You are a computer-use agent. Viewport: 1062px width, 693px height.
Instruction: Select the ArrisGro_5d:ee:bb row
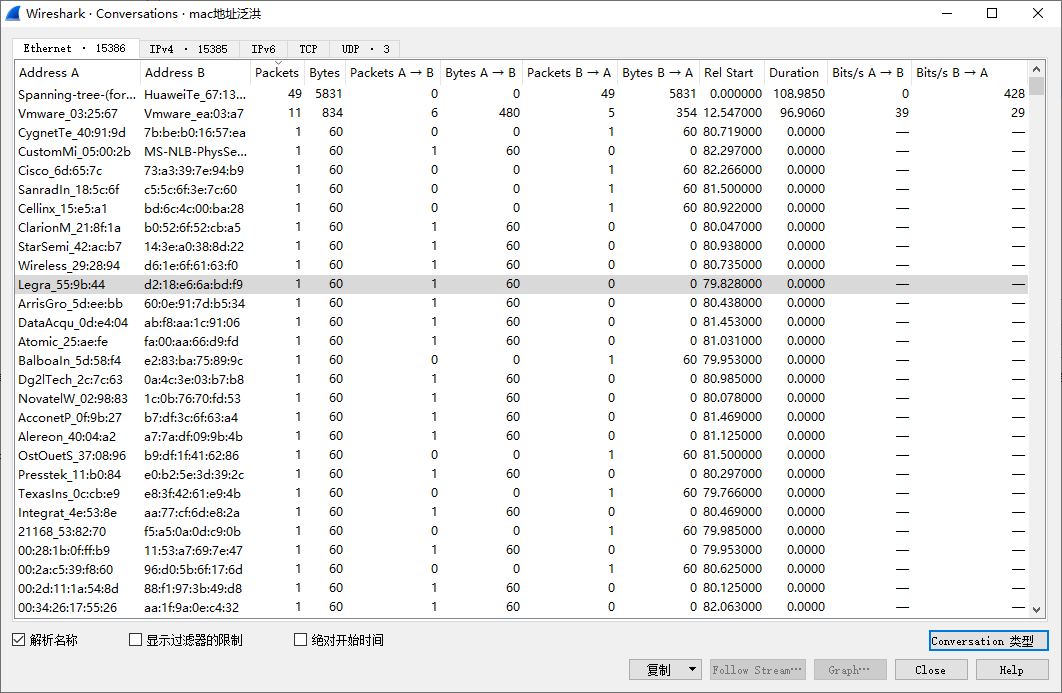pyautogui.click(x=521, y=303)
